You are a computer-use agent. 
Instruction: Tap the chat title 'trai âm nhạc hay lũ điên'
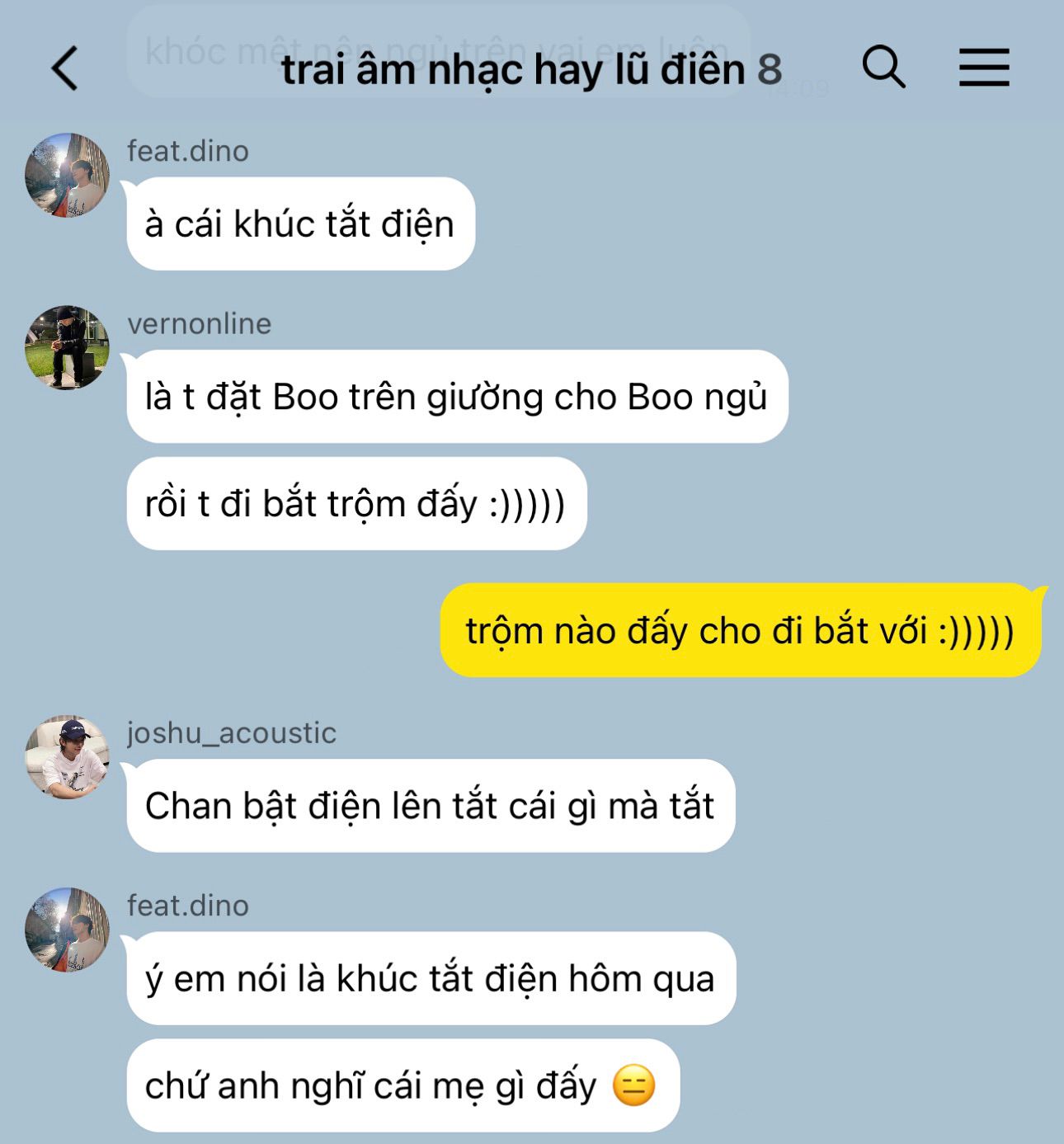tap(513, 69)
